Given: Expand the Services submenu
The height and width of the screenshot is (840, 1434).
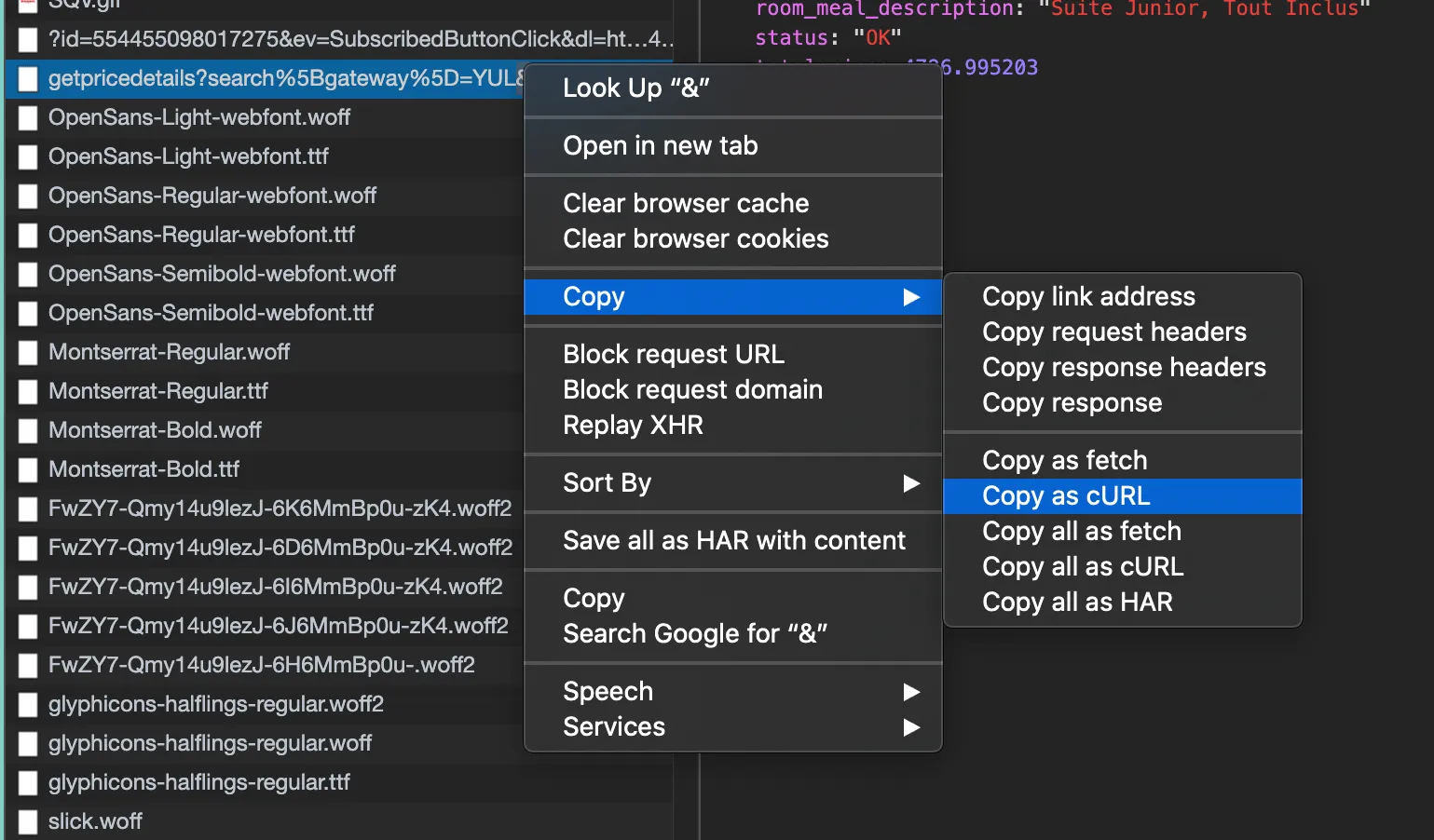Looking at the screenshot, I should pyautogui.click(x=732, y=727).
